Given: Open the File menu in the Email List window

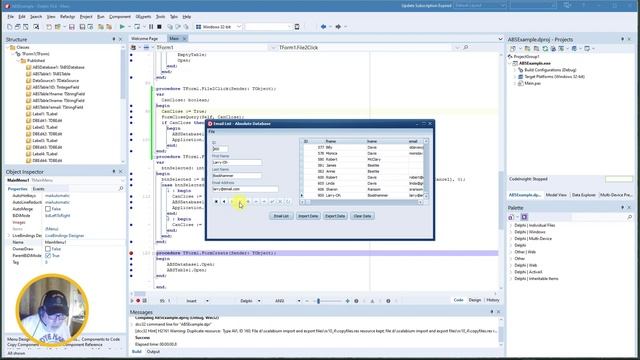Looking at the screenshot, I should point(211,132).
